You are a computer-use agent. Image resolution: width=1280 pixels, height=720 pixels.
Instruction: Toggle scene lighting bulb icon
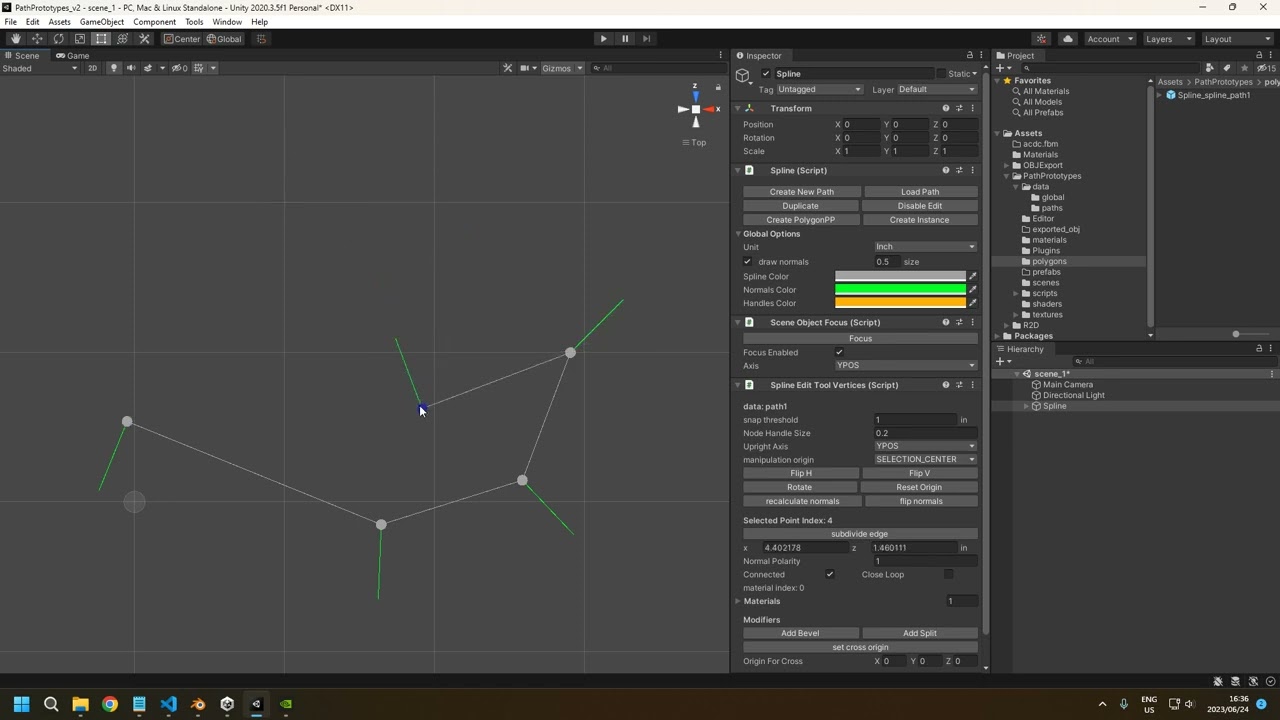(x=114, y=68)
